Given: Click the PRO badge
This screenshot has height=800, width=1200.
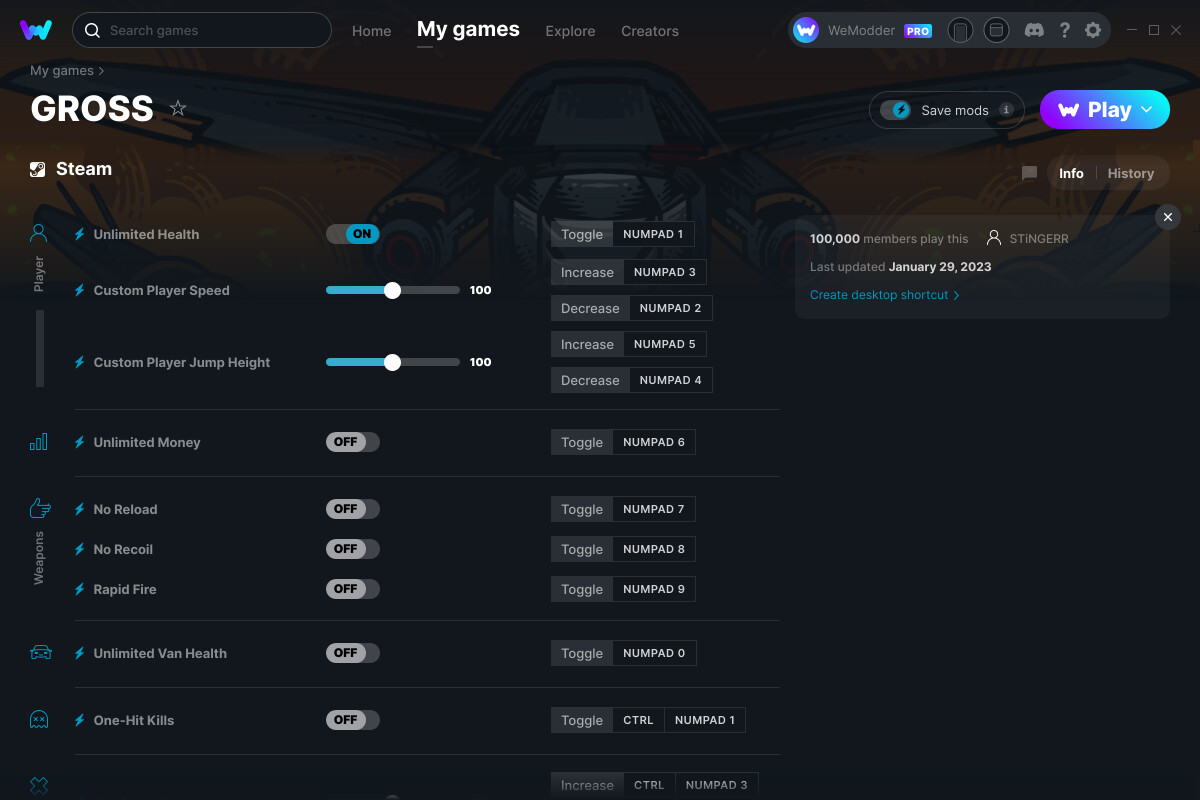Looking at the screenshot, I should [918, 31].
